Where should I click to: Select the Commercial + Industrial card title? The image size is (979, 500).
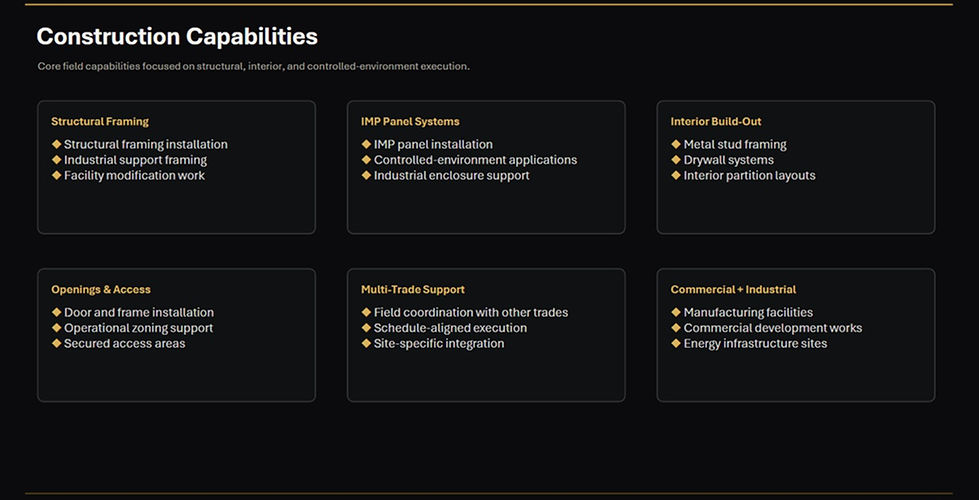click(733, 289)
